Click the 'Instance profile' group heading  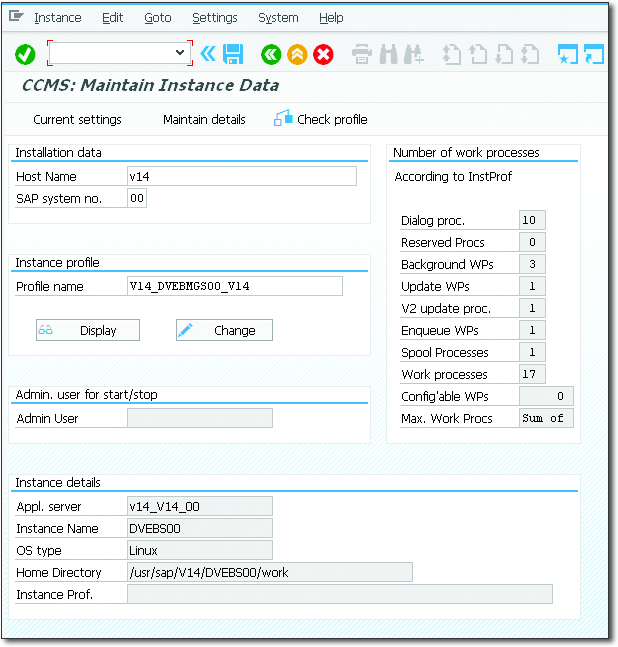coord(57,262)
